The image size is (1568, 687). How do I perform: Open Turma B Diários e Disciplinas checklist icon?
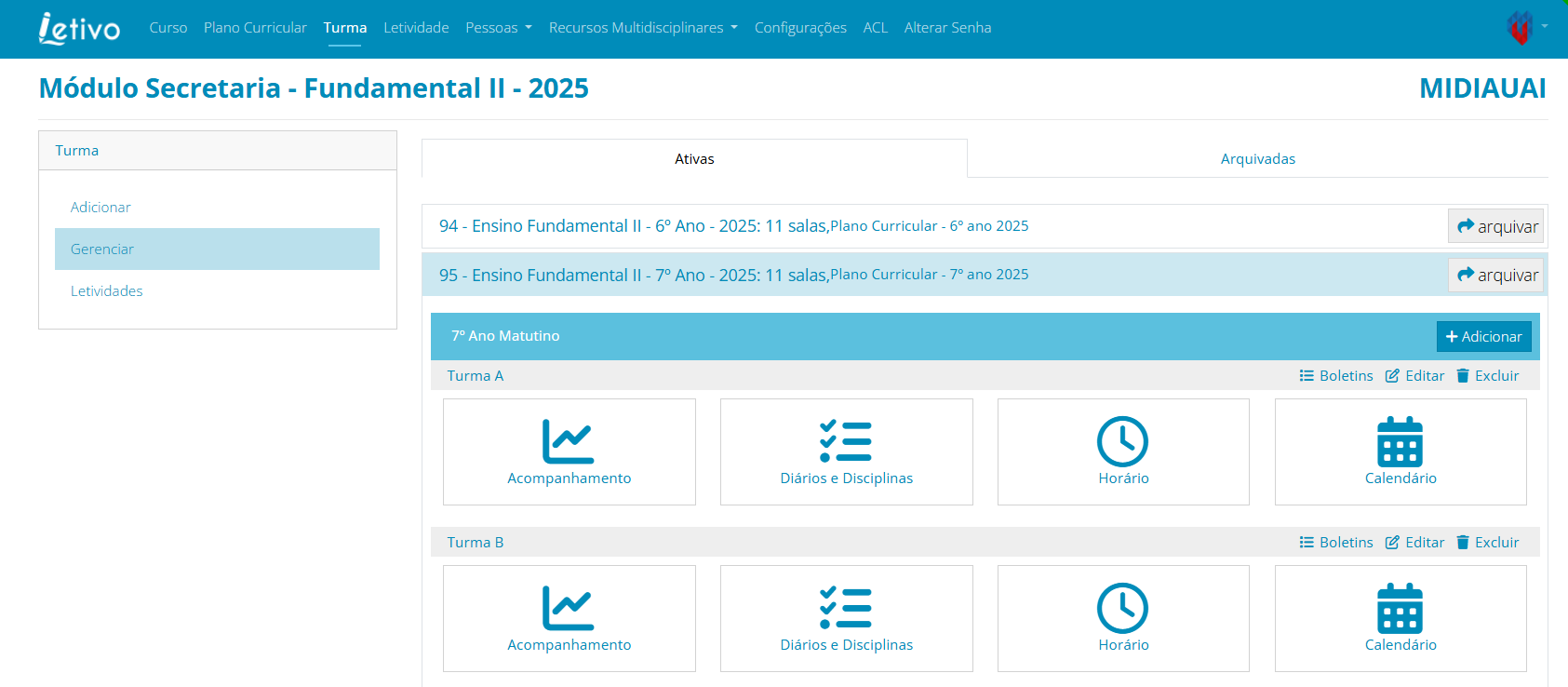point(846,608)
